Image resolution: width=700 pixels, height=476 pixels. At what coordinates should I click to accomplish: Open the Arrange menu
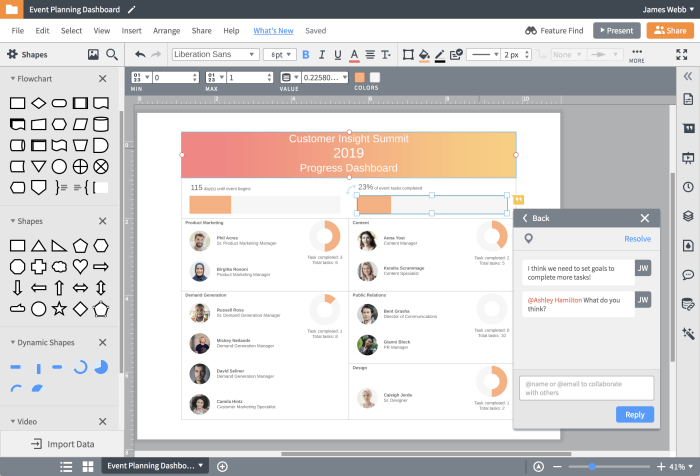[167, 30]
